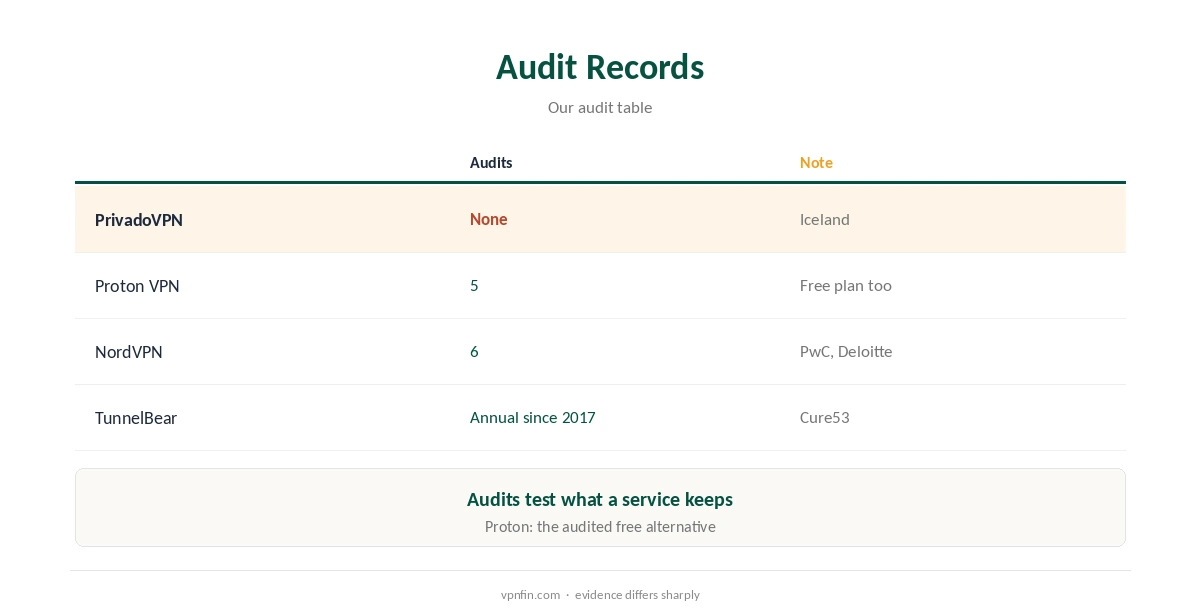Click Proton VPN's audit count 5

pyautogui.click(x=474, y=285)
